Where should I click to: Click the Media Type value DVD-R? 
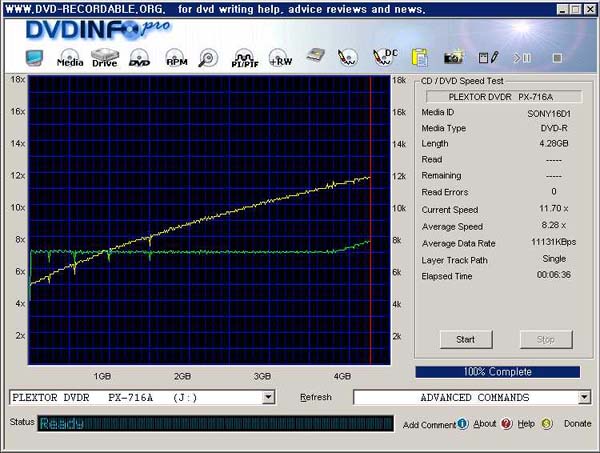point(554,128)
